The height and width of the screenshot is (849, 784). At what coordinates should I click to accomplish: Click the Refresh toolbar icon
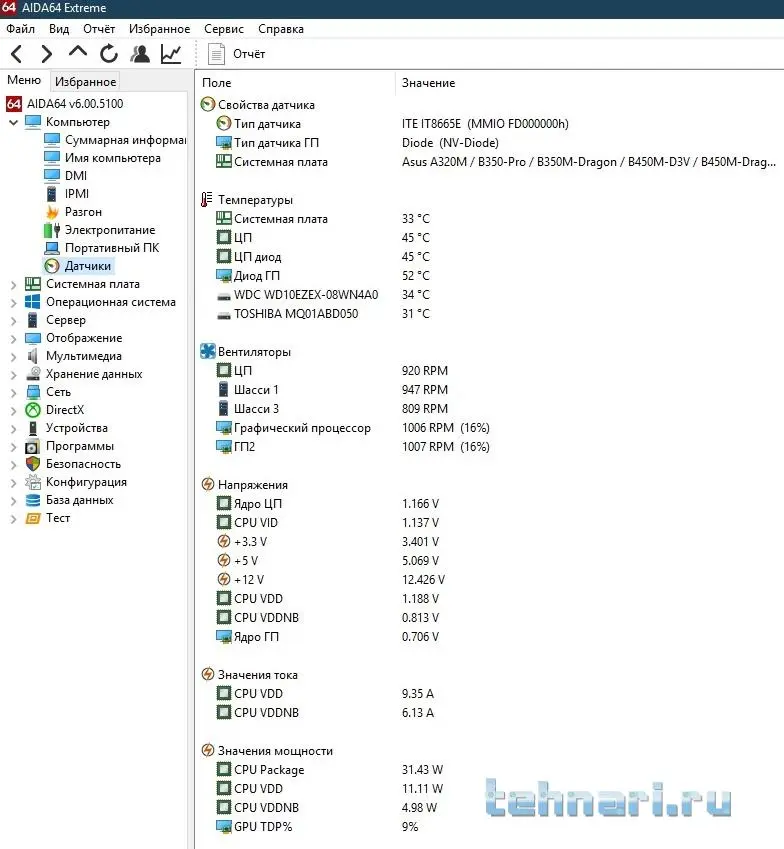tap(109, 54)
